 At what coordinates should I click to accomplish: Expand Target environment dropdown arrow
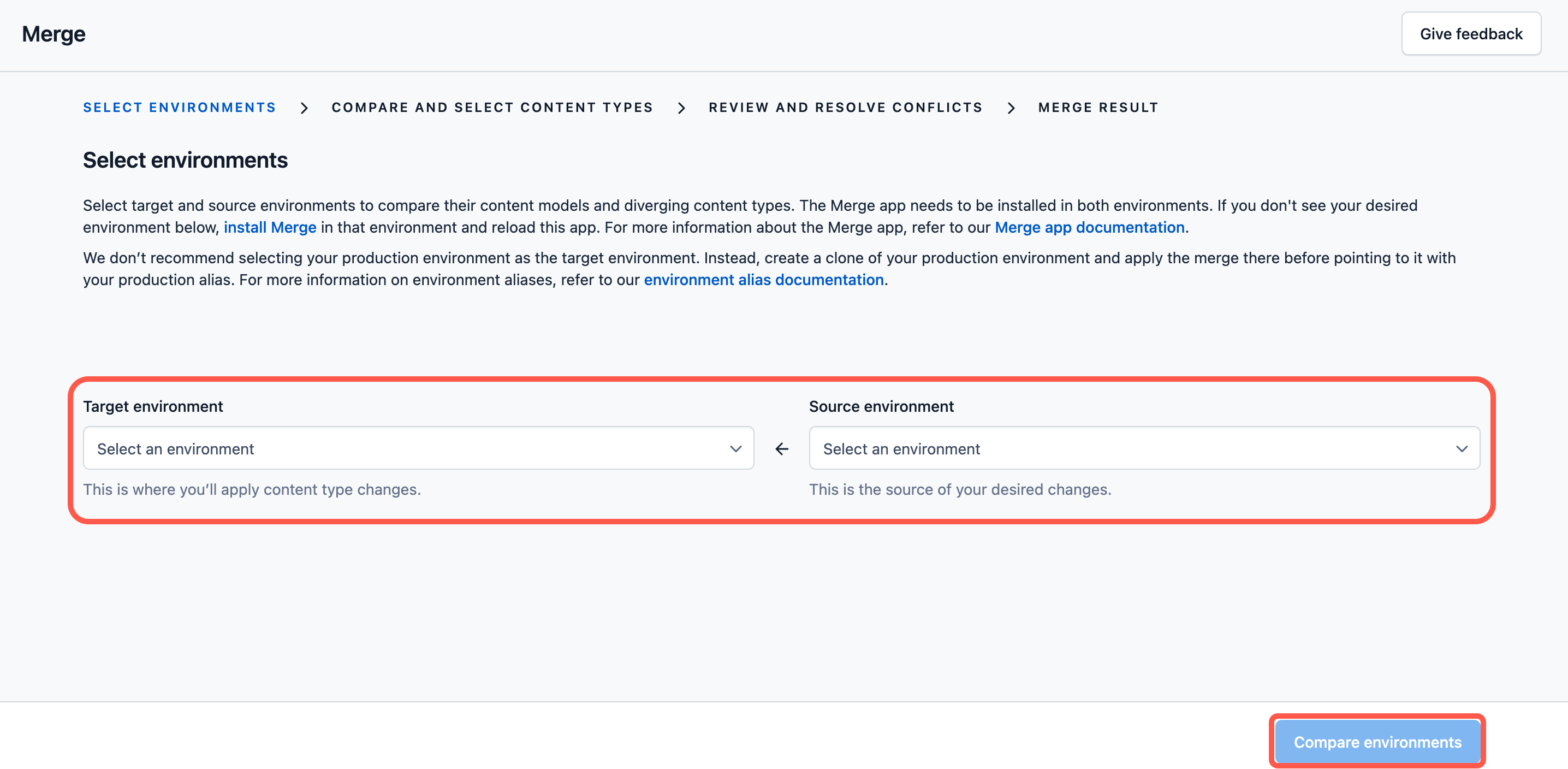[735, 449]
